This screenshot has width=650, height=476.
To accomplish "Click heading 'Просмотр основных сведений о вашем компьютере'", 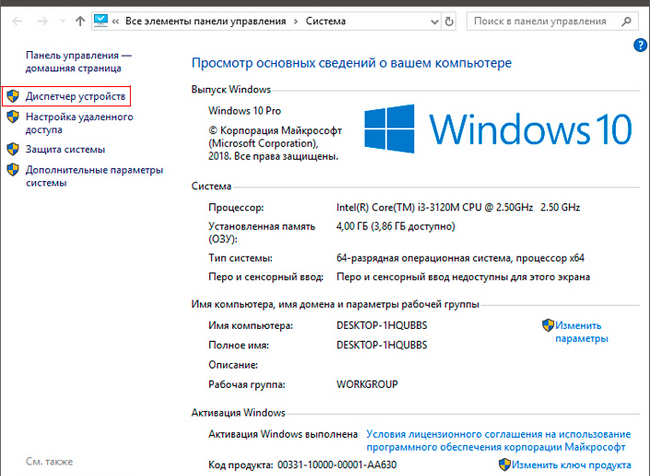I will [x=352, y=63].
